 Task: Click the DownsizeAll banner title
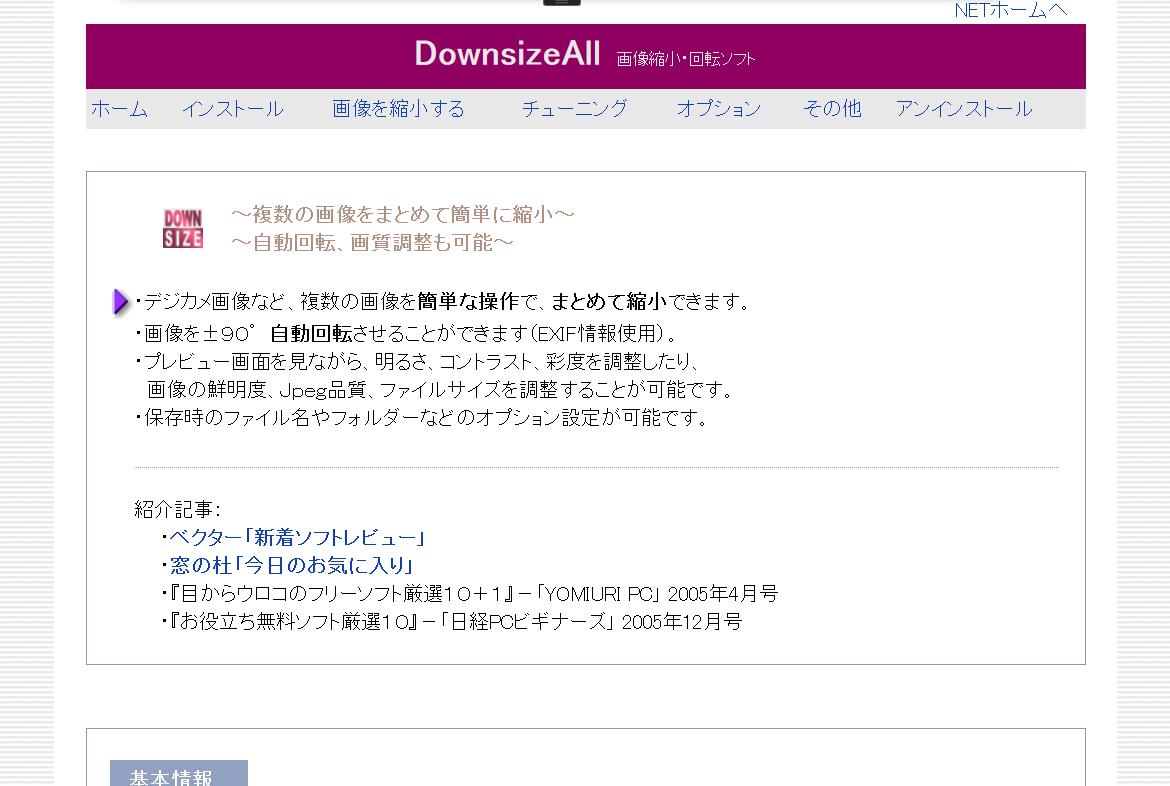tap(507, 54)
